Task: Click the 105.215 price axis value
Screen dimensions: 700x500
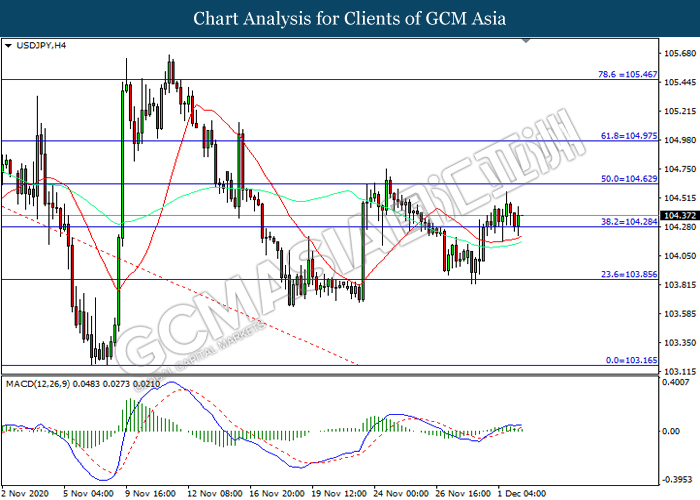Action: [680, 111]
